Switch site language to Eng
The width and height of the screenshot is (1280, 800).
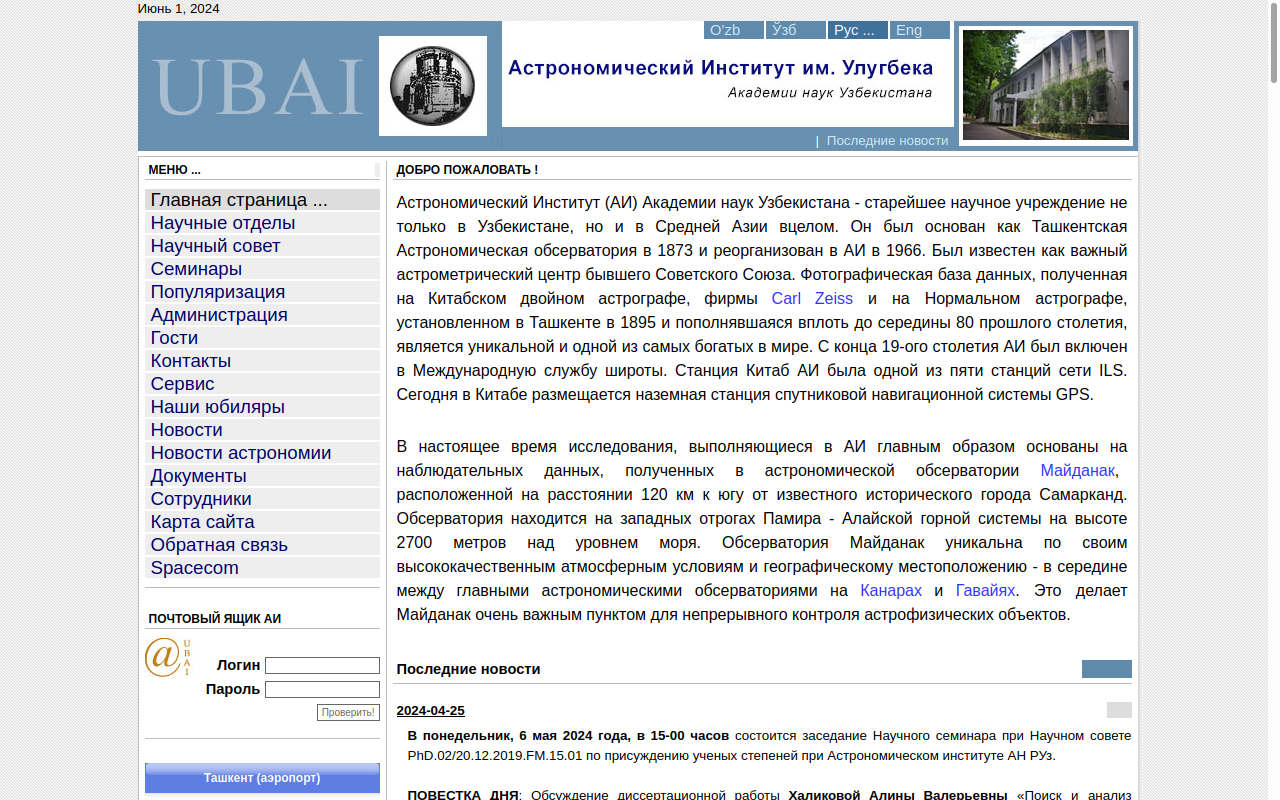tap(920, 30)
